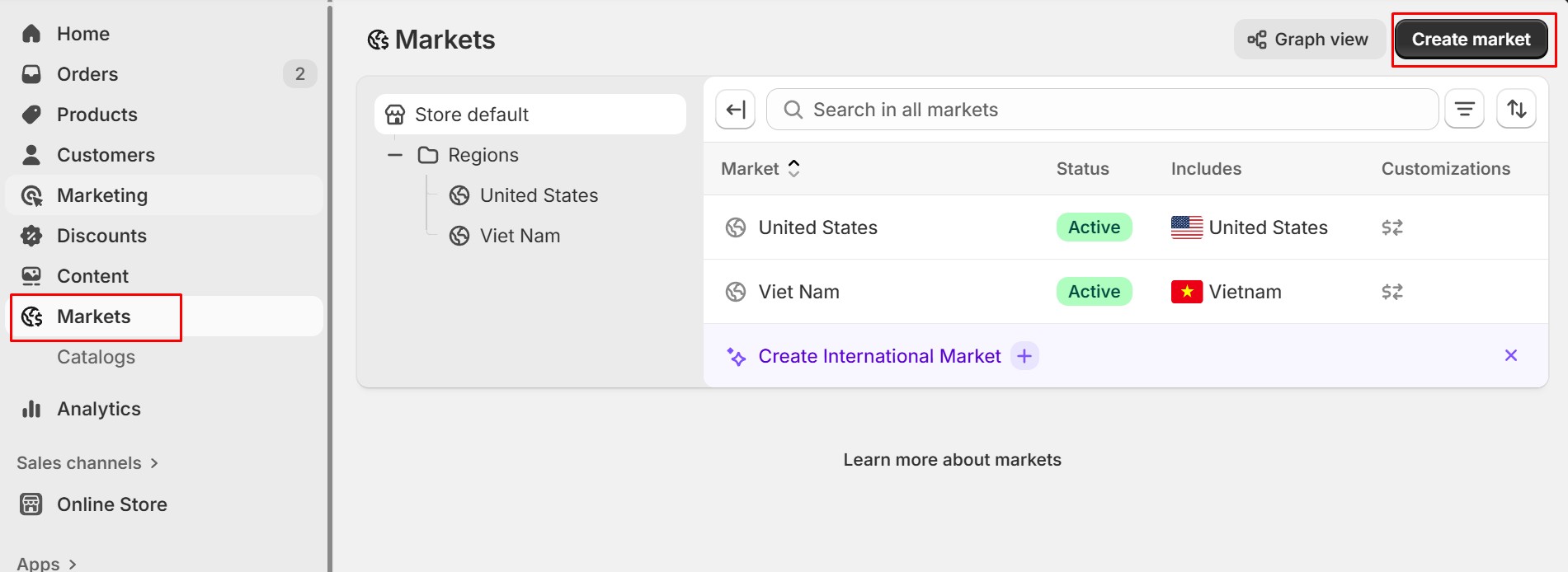Viewport: 1568px width, 572px height.
Task: Open the Viet Nam market row
Action: pos(1125,292)
